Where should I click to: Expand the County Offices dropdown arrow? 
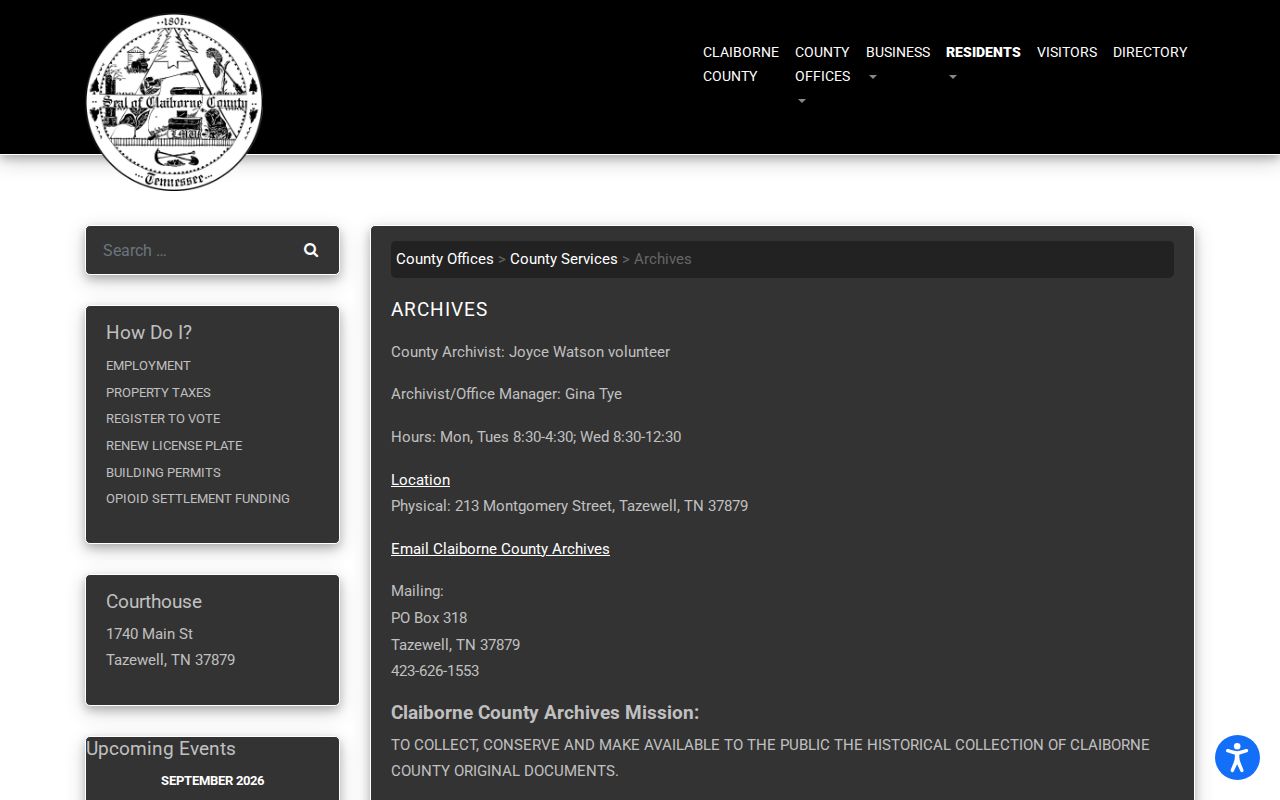click(801, 101)
